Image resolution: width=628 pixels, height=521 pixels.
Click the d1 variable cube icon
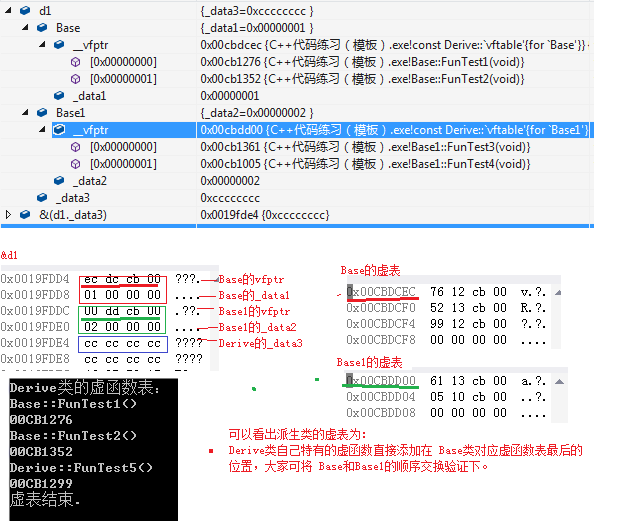pyautogui.click(x=25, y=11)
